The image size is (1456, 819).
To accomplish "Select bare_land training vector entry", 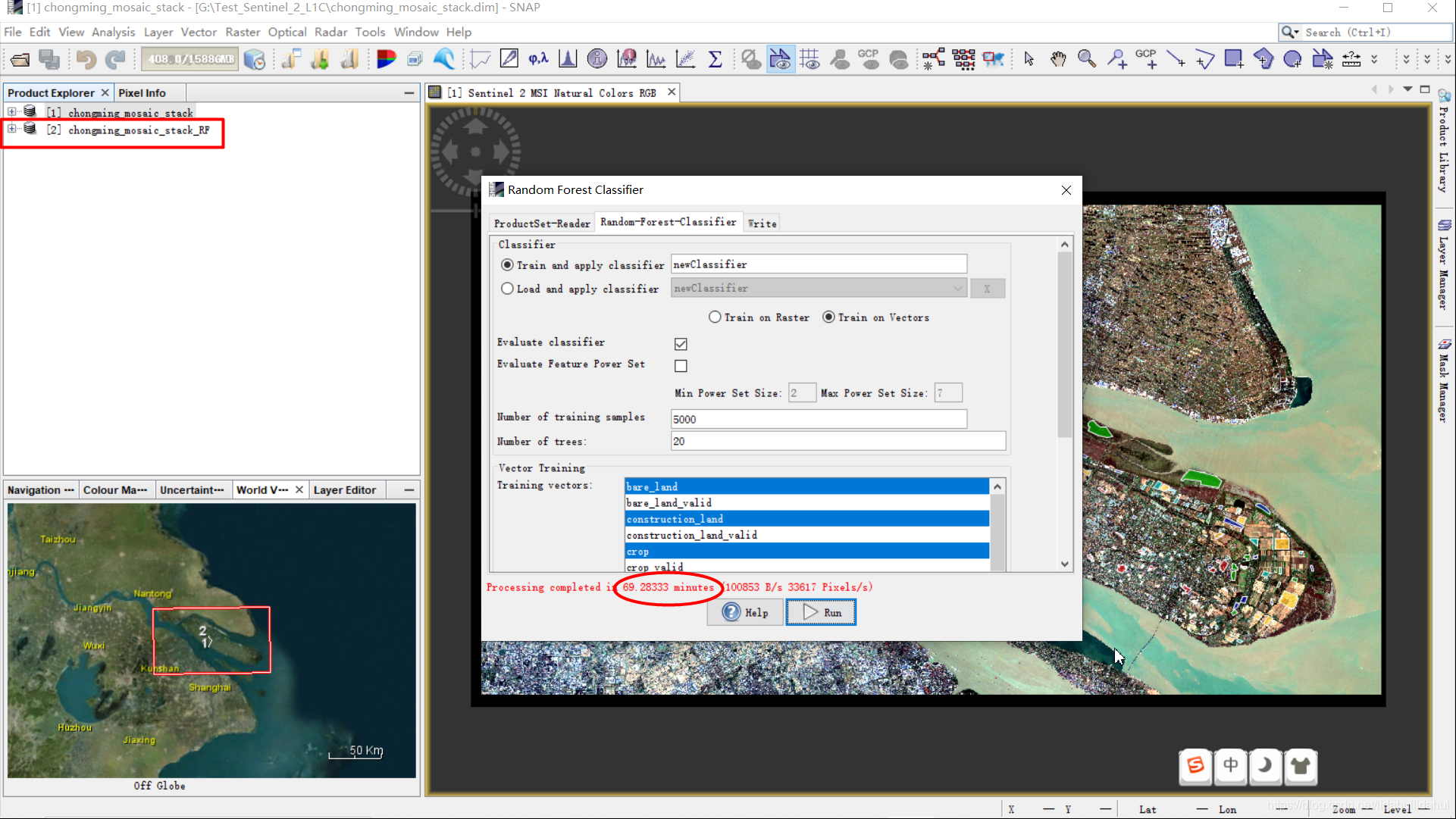I will (x=806, y=486).
